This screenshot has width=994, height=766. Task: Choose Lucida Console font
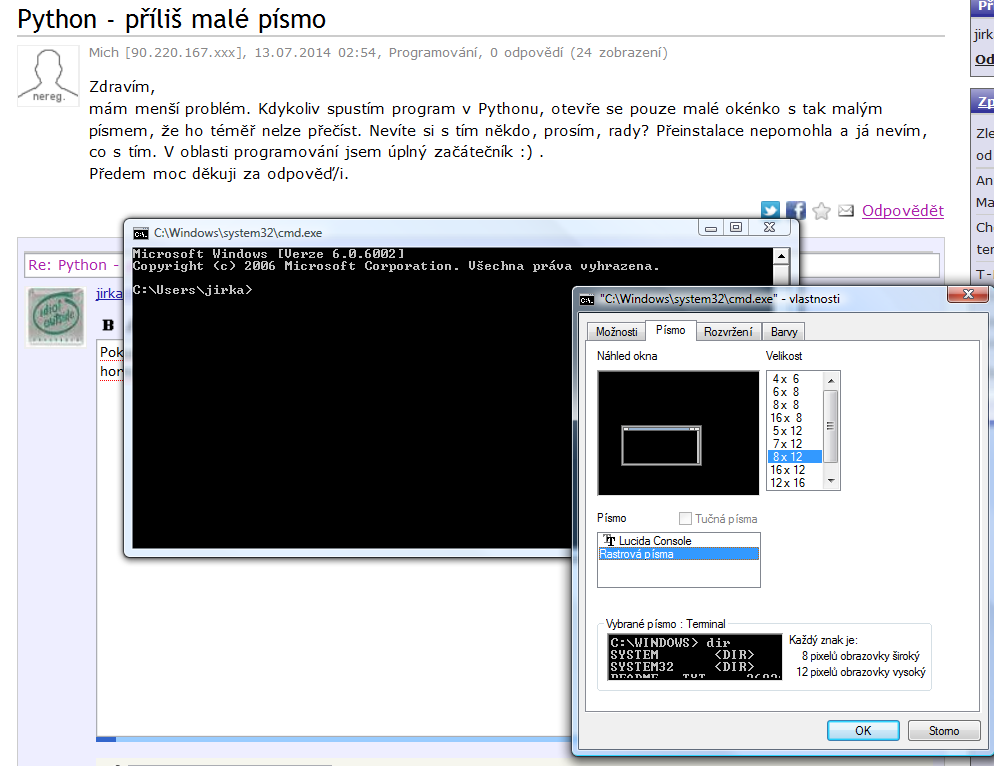tap(678, 540)
